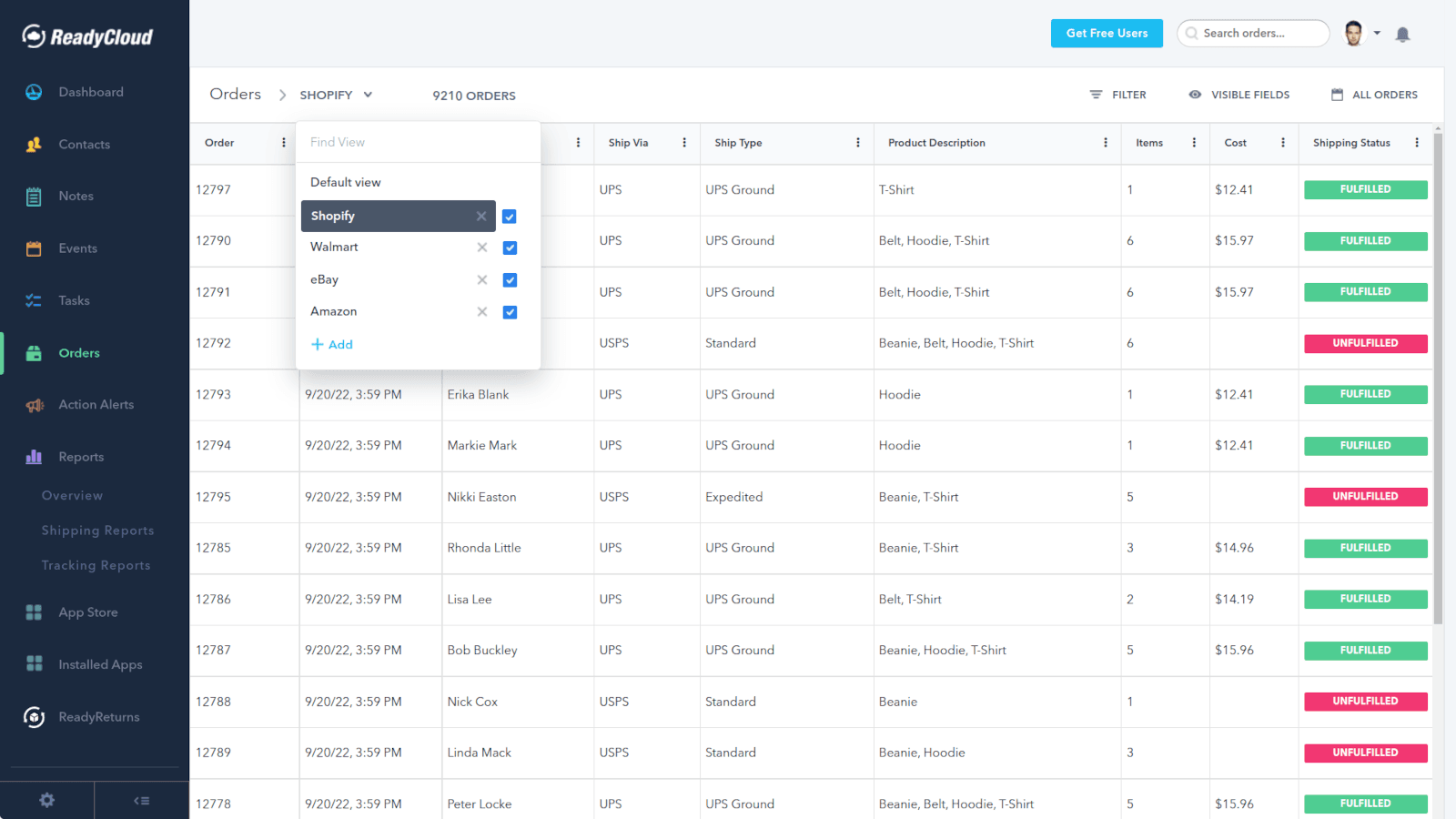Switch to Tracking Reports
The height and width of the screenshot is (819, 1456).
tap(96, 564)
